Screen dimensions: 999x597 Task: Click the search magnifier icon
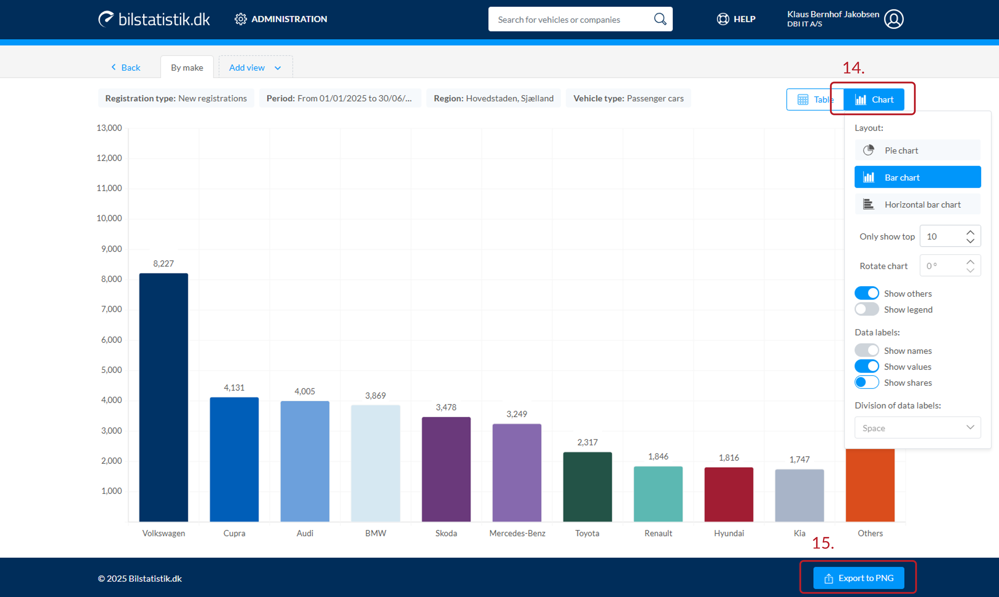[x=660, y=19]
